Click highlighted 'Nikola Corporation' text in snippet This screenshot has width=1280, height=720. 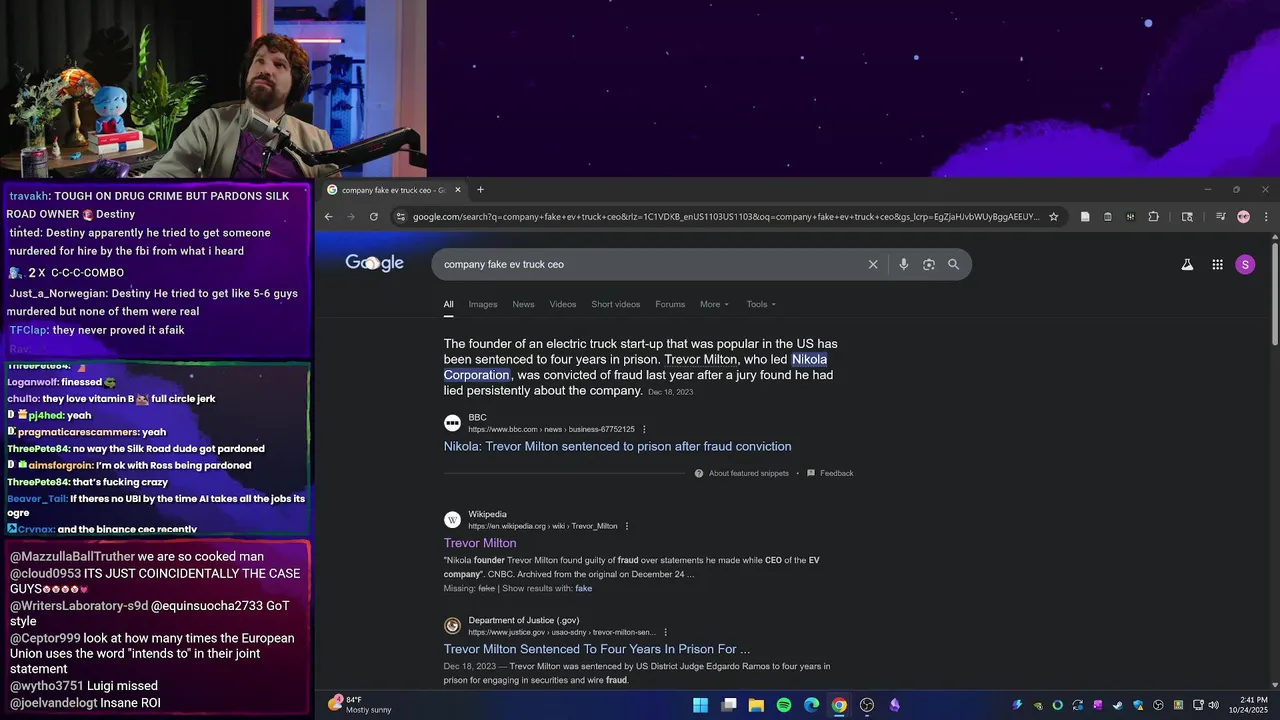click(635, 367)
